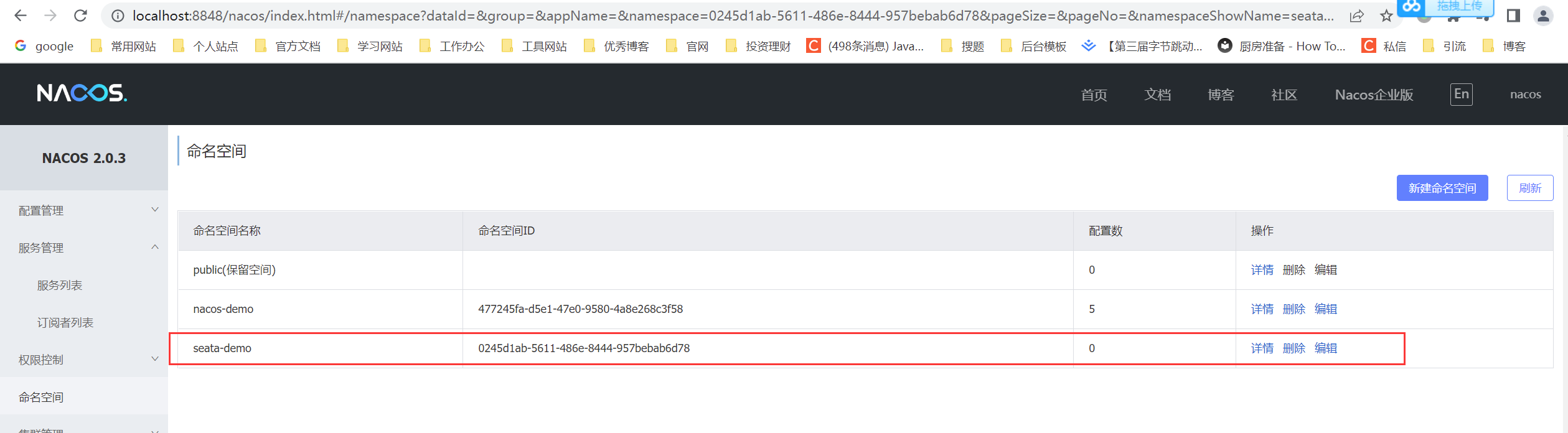The image size is (1568, 433).
Task: Delete the seata-demo namespace
Action: [1293, 348]
